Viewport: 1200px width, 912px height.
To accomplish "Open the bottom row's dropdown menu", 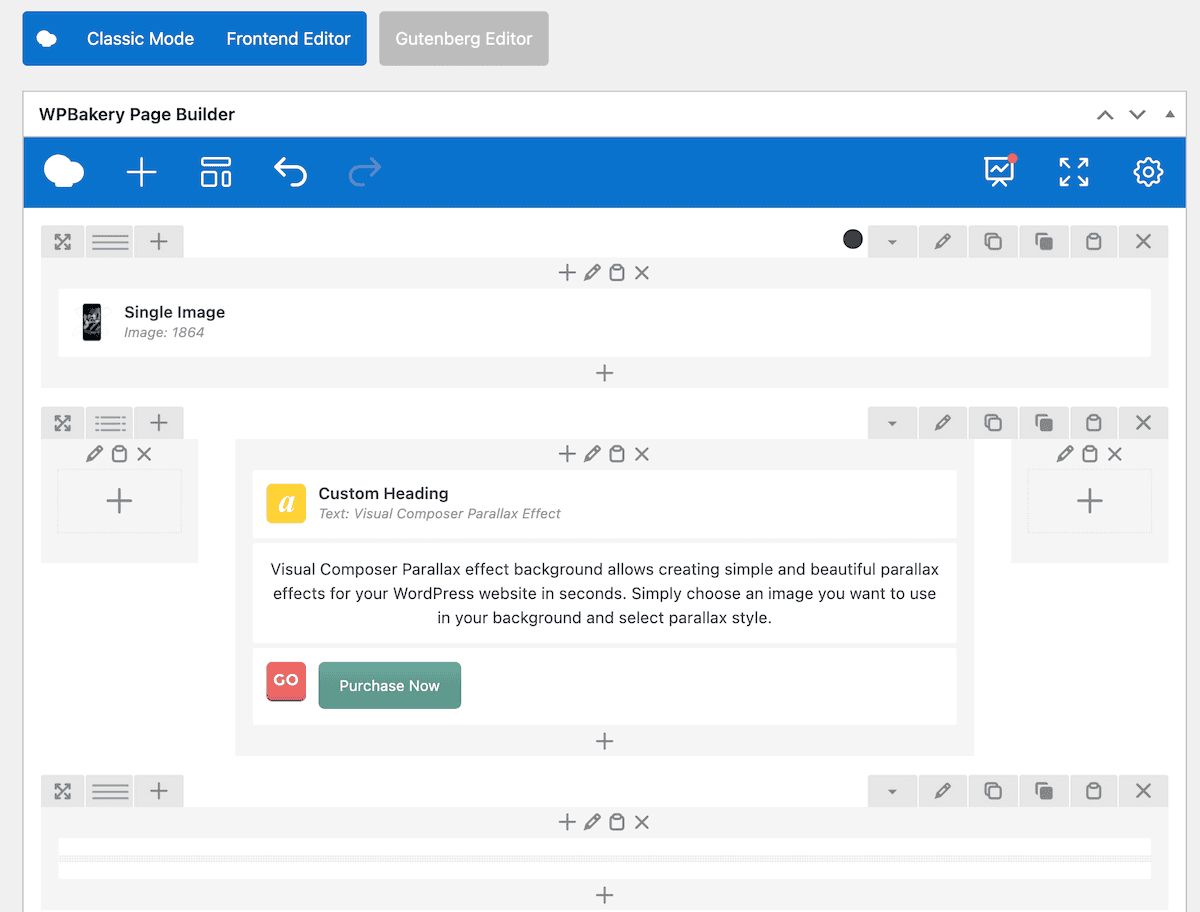I will coord(891,790).
